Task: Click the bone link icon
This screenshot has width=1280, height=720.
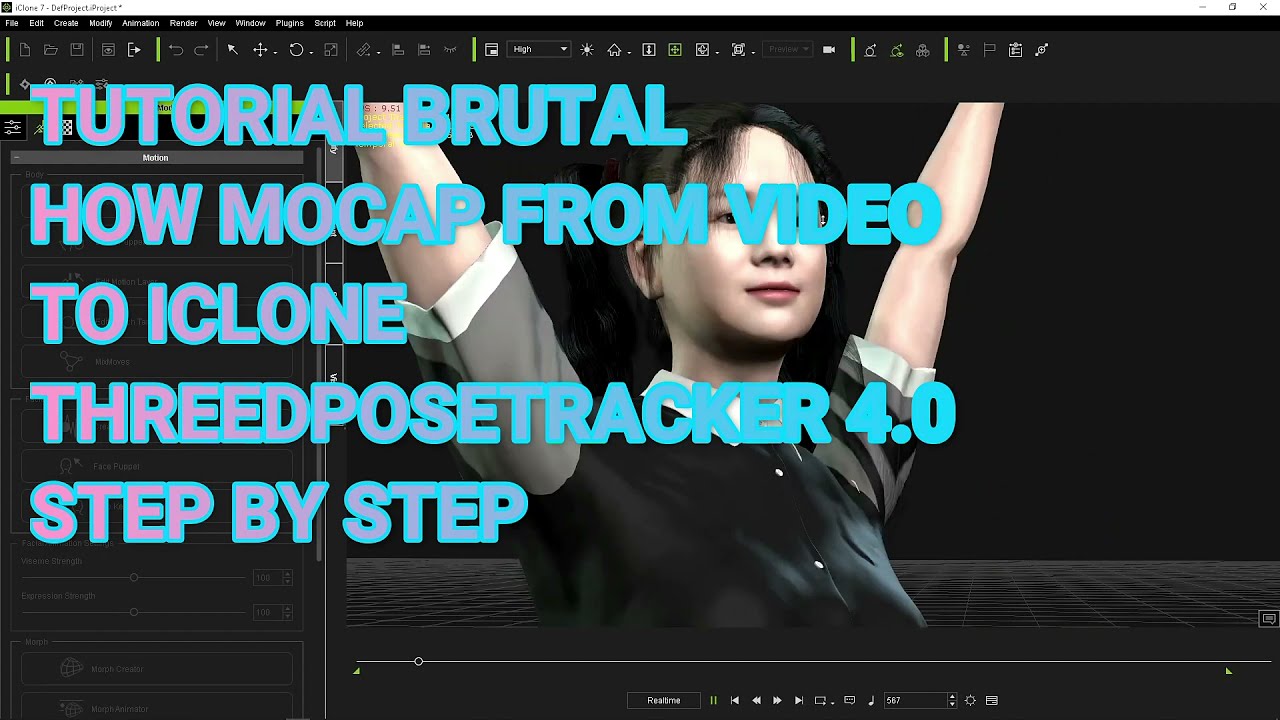Action: coord(1041,50)
